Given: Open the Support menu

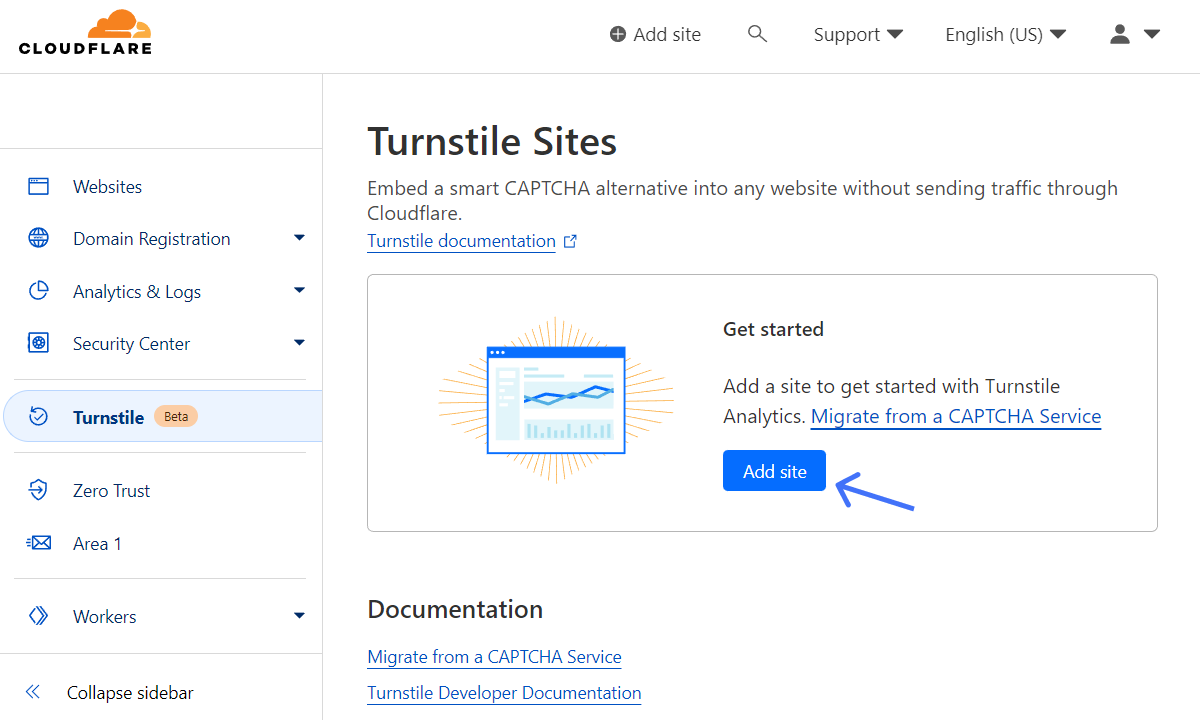Looking at the screenshot, I should 858,33.
